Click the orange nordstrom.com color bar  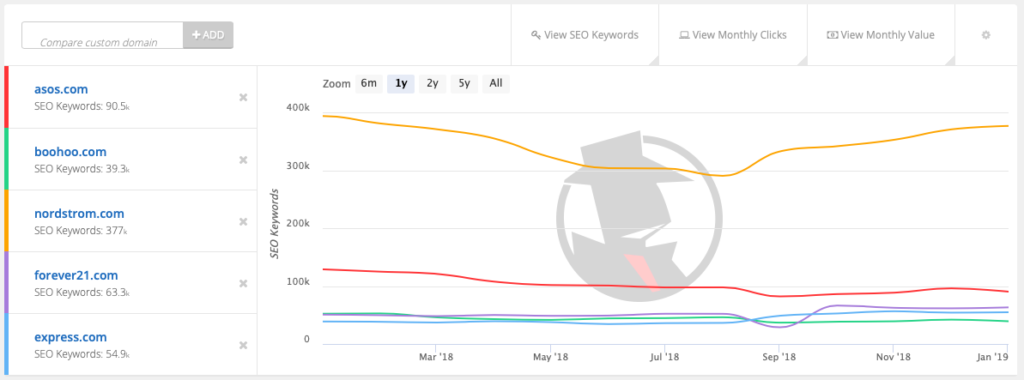click(6, 221)
